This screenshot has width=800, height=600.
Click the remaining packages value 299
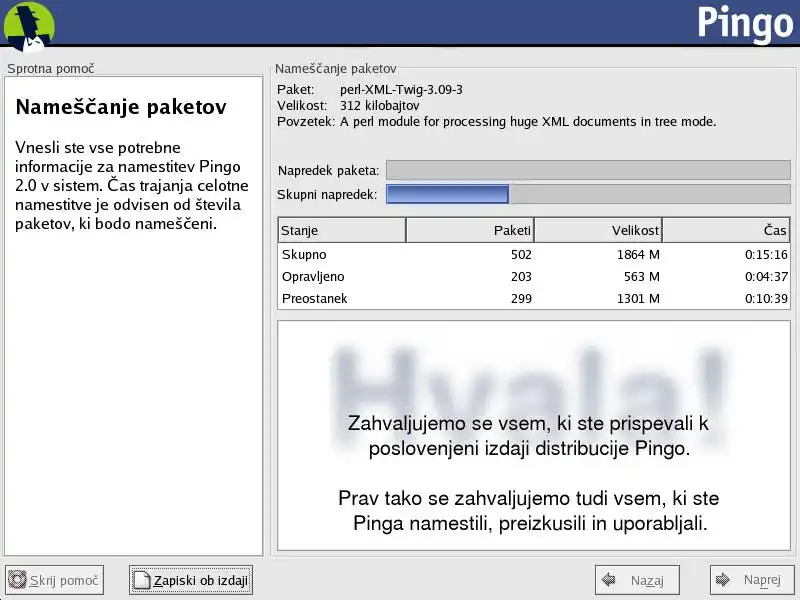(x=521, y=298)
